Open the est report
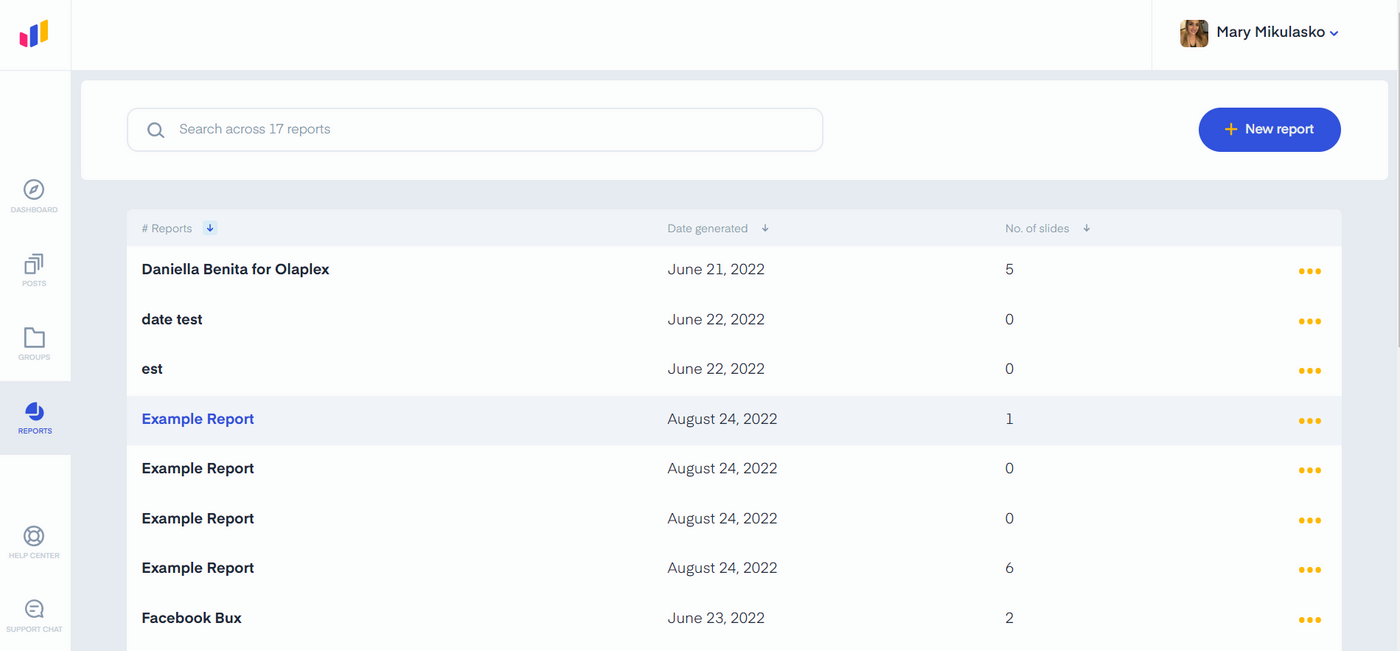The width and height of the screenshot is (1400, 651). tap(152, 369)
